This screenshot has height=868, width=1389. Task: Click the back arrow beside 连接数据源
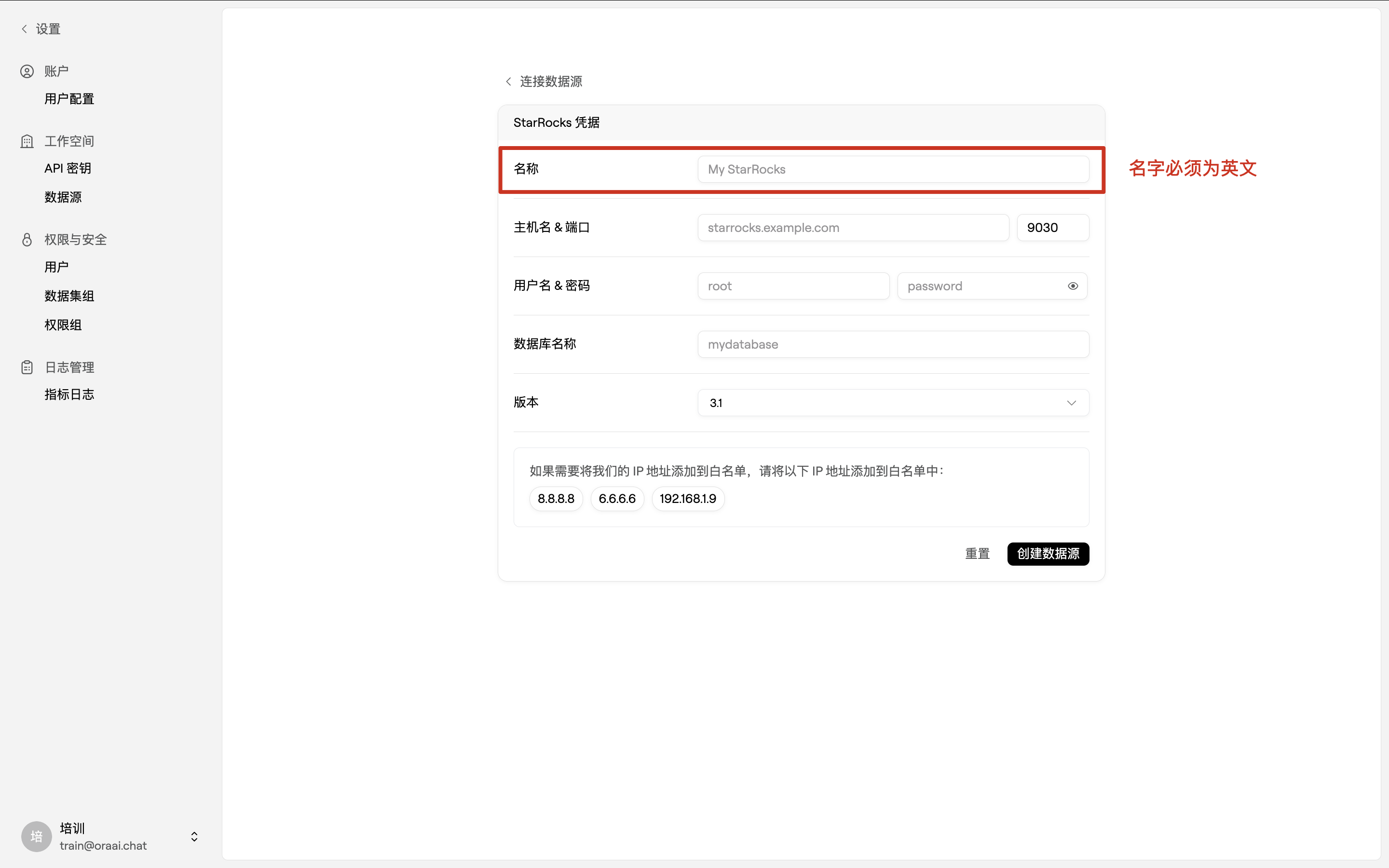[507, 81]
